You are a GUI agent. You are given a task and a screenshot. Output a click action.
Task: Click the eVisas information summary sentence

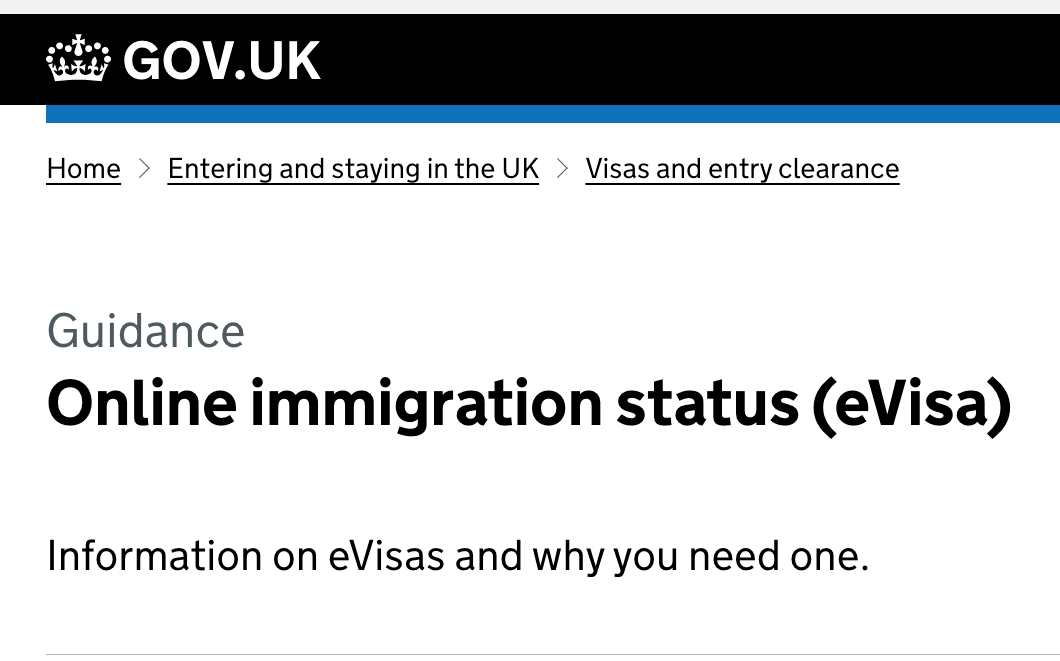(458, 557)
